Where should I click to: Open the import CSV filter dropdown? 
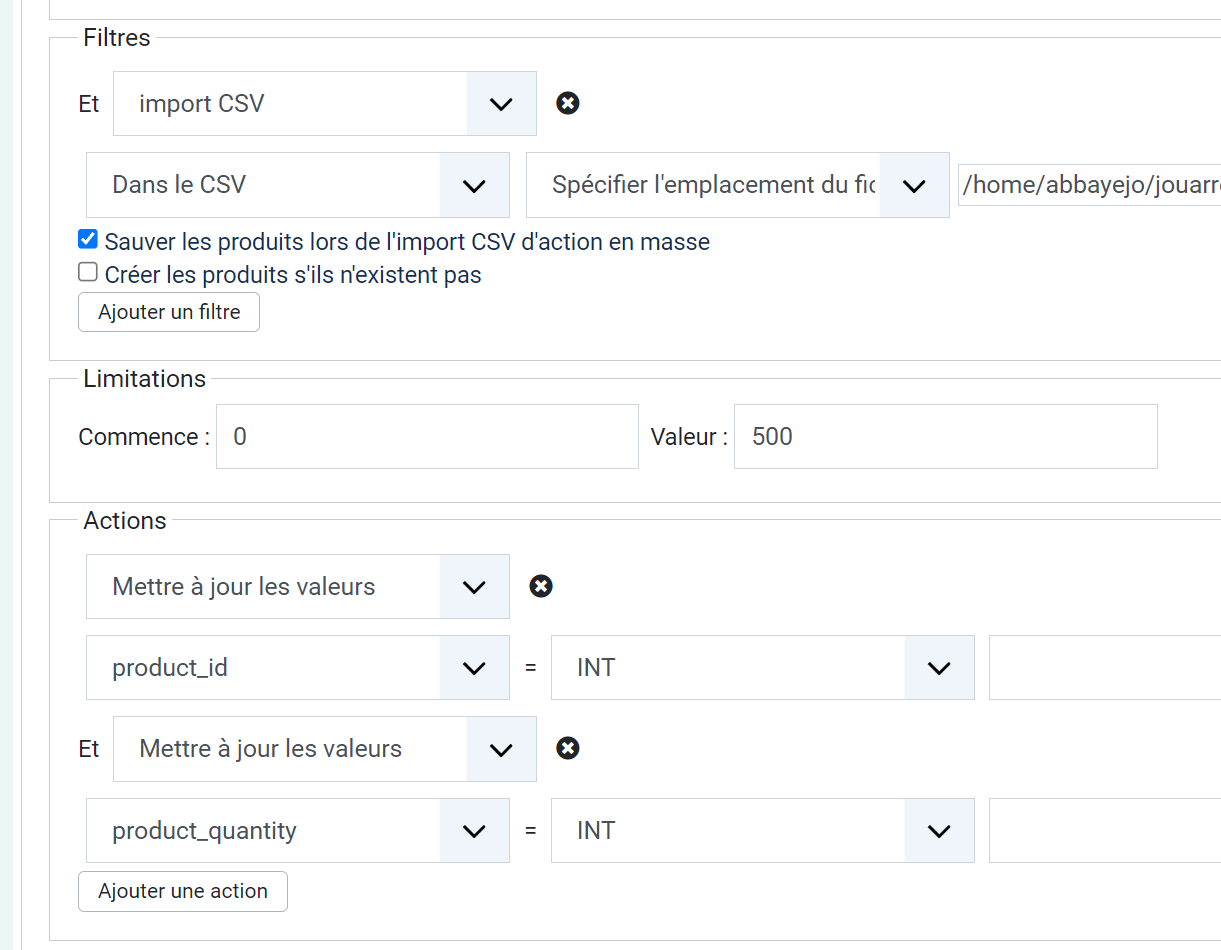click(x=324, y=104)
